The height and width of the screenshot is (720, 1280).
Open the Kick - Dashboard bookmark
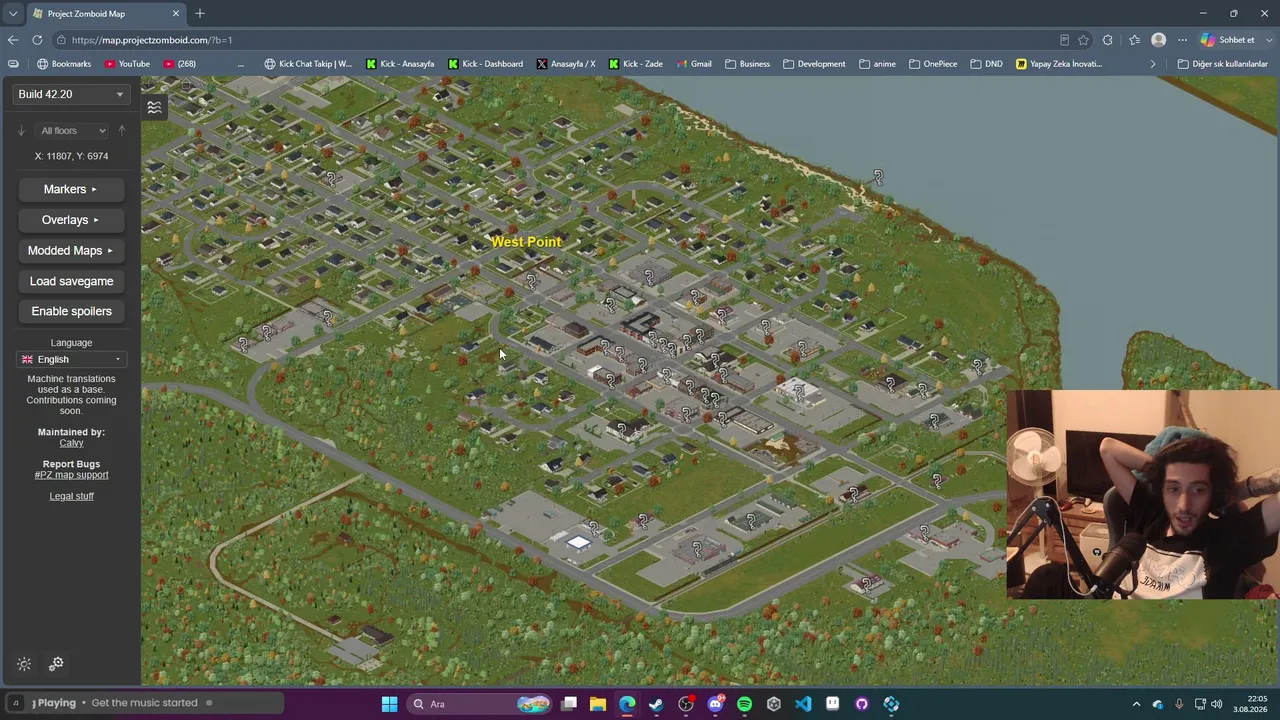click(485, 64)
